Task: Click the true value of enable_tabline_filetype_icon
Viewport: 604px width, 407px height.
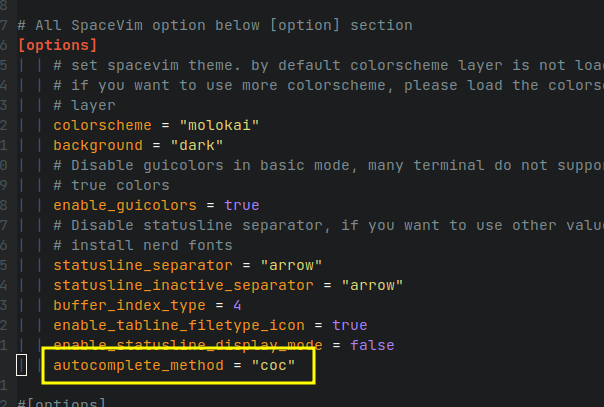Action: 350,325
